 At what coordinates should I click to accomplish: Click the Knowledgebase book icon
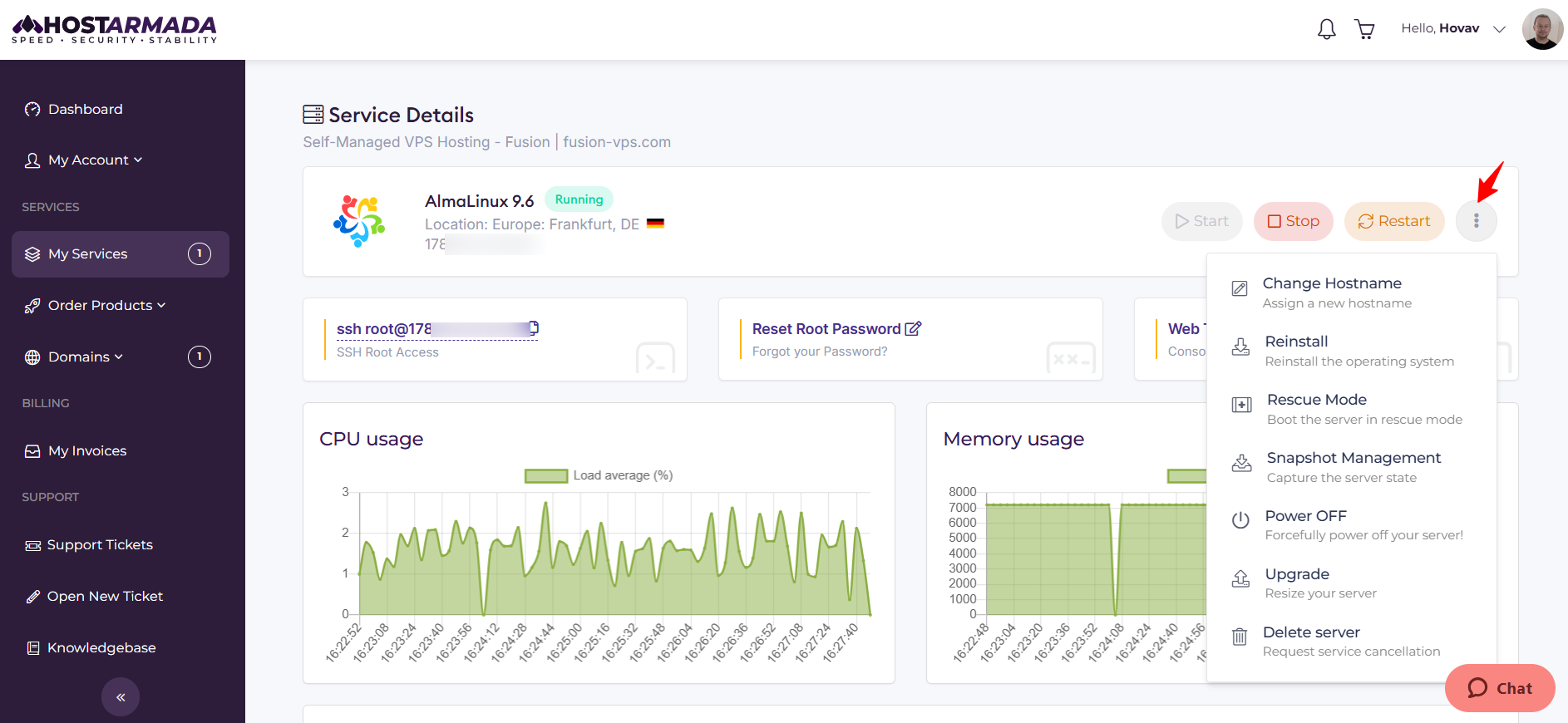click(32, 648)
